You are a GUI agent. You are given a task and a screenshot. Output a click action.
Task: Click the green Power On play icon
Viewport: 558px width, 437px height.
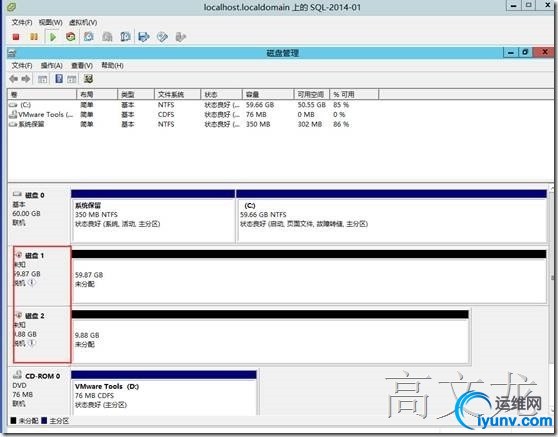click(53, 37)
